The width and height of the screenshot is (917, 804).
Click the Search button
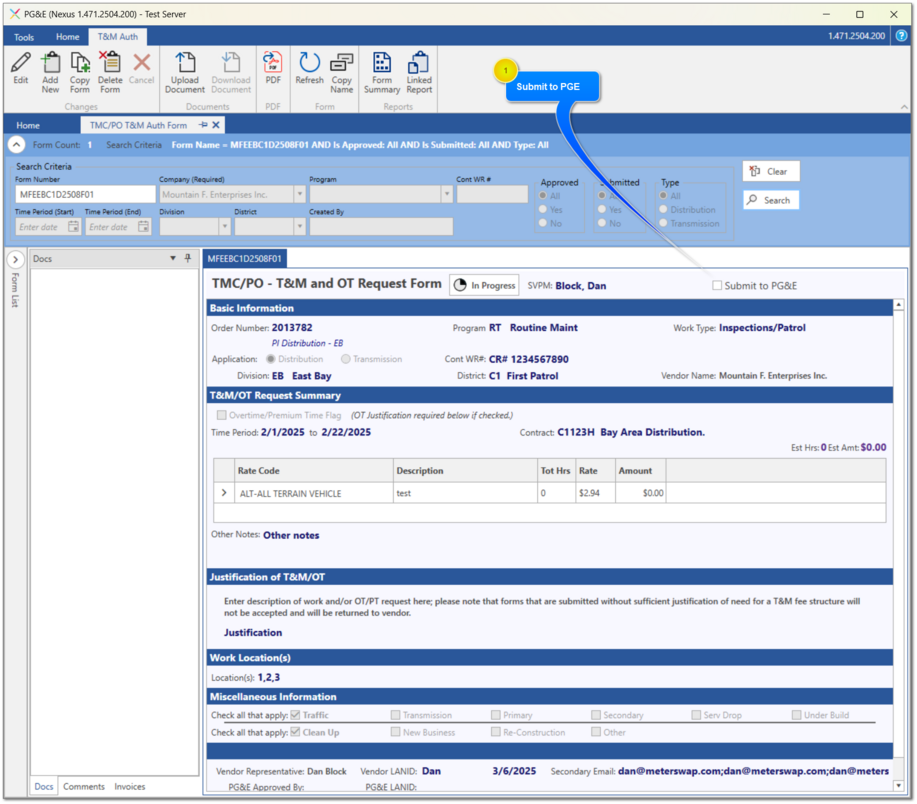tap(770, 200)
